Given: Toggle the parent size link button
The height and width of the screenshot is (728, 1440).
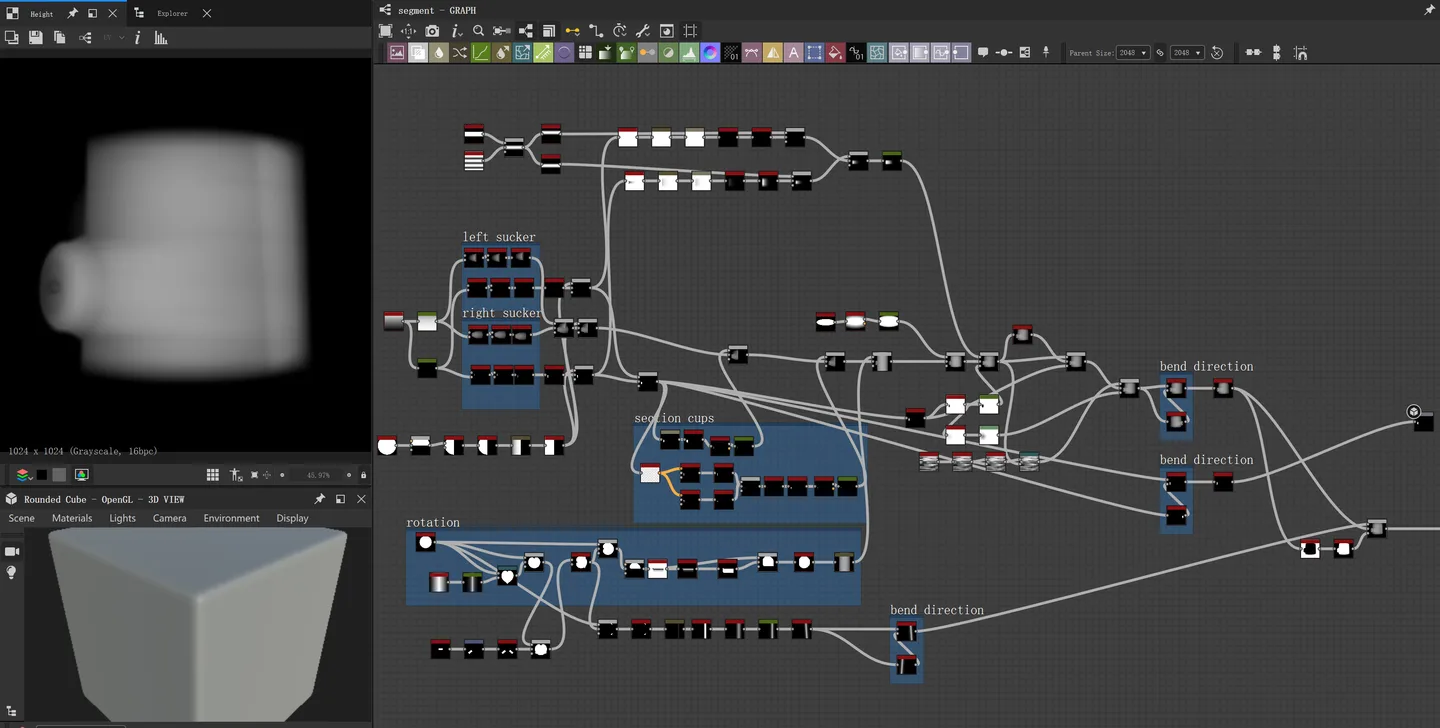Looking at the screenshot, I should point(1160,53).
